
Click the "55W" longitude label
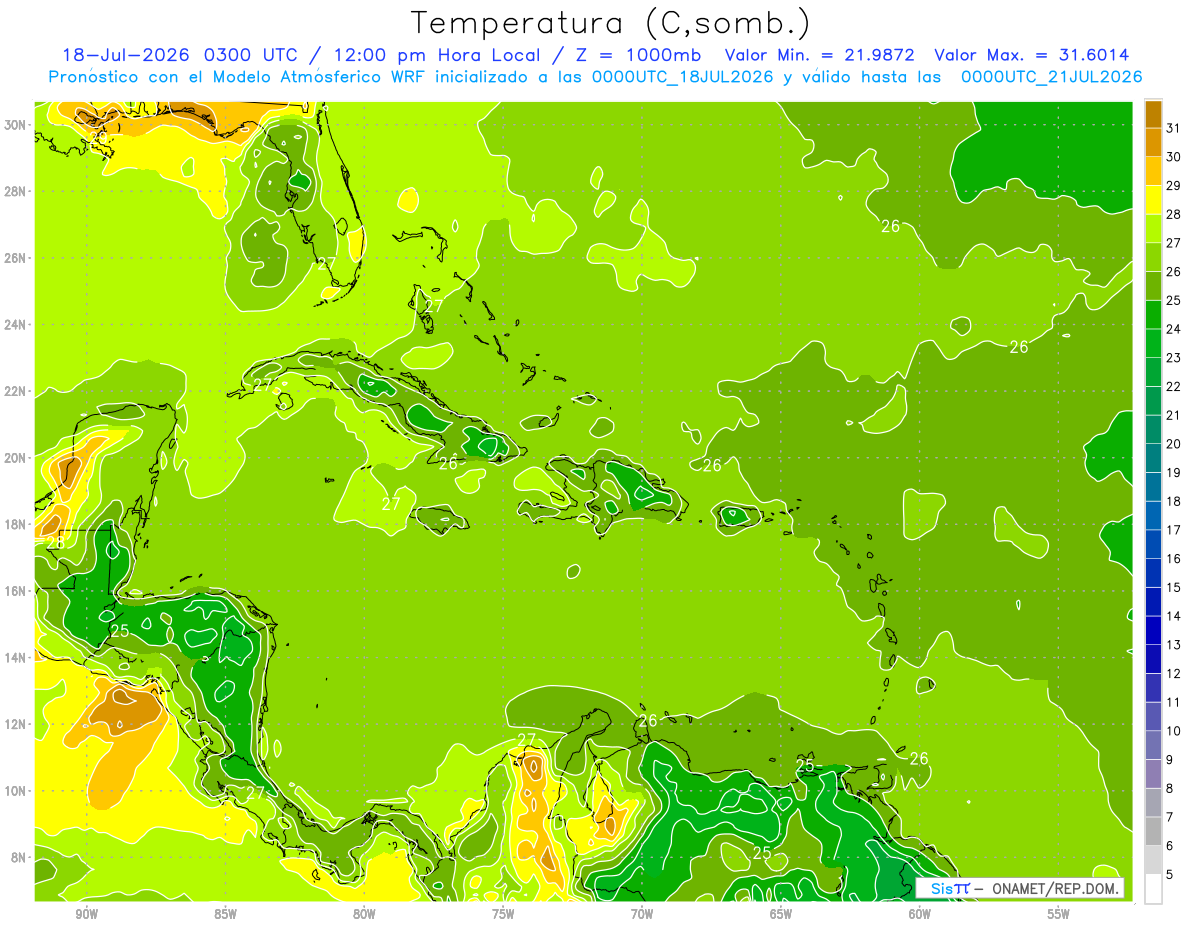1059,914
